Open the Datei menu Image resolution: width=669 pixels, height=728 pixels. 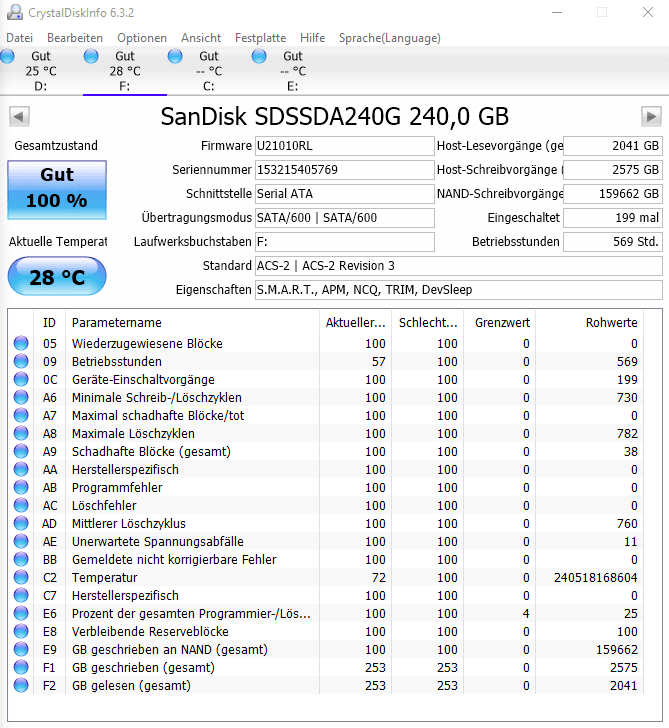tap(19, 38)
